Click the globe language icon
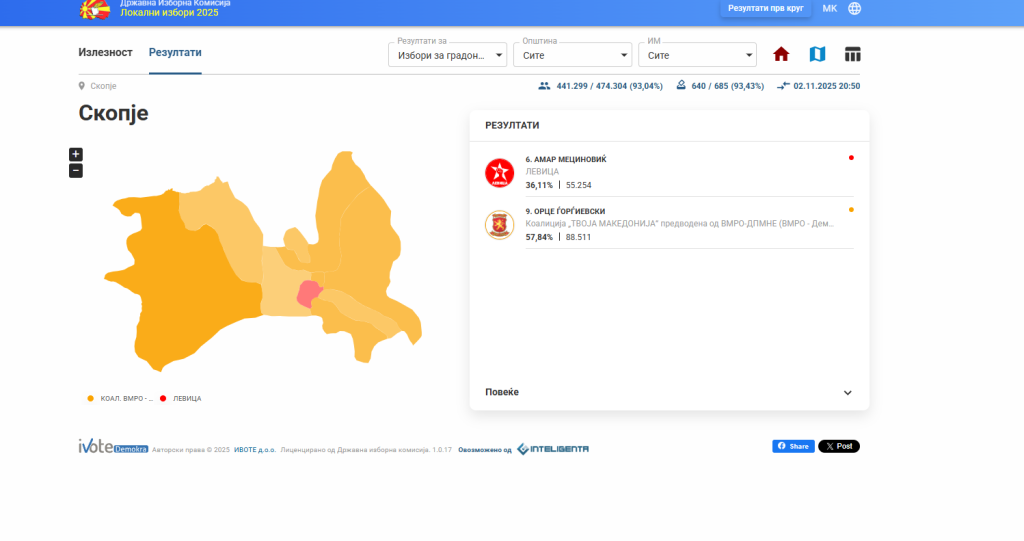This screenshot has width=1024, height=541. [854, 9]
